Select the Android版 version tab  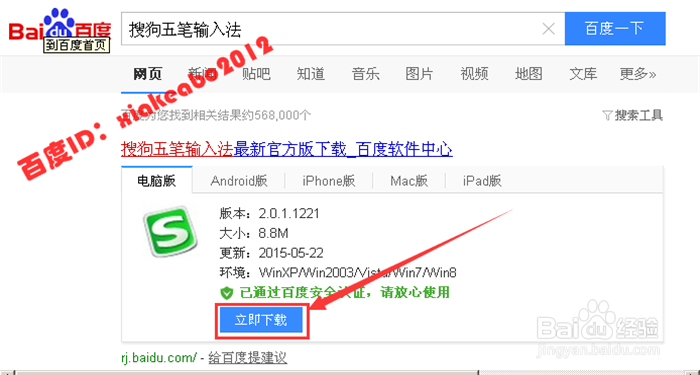pyautogui.click(x=239, y=181)
